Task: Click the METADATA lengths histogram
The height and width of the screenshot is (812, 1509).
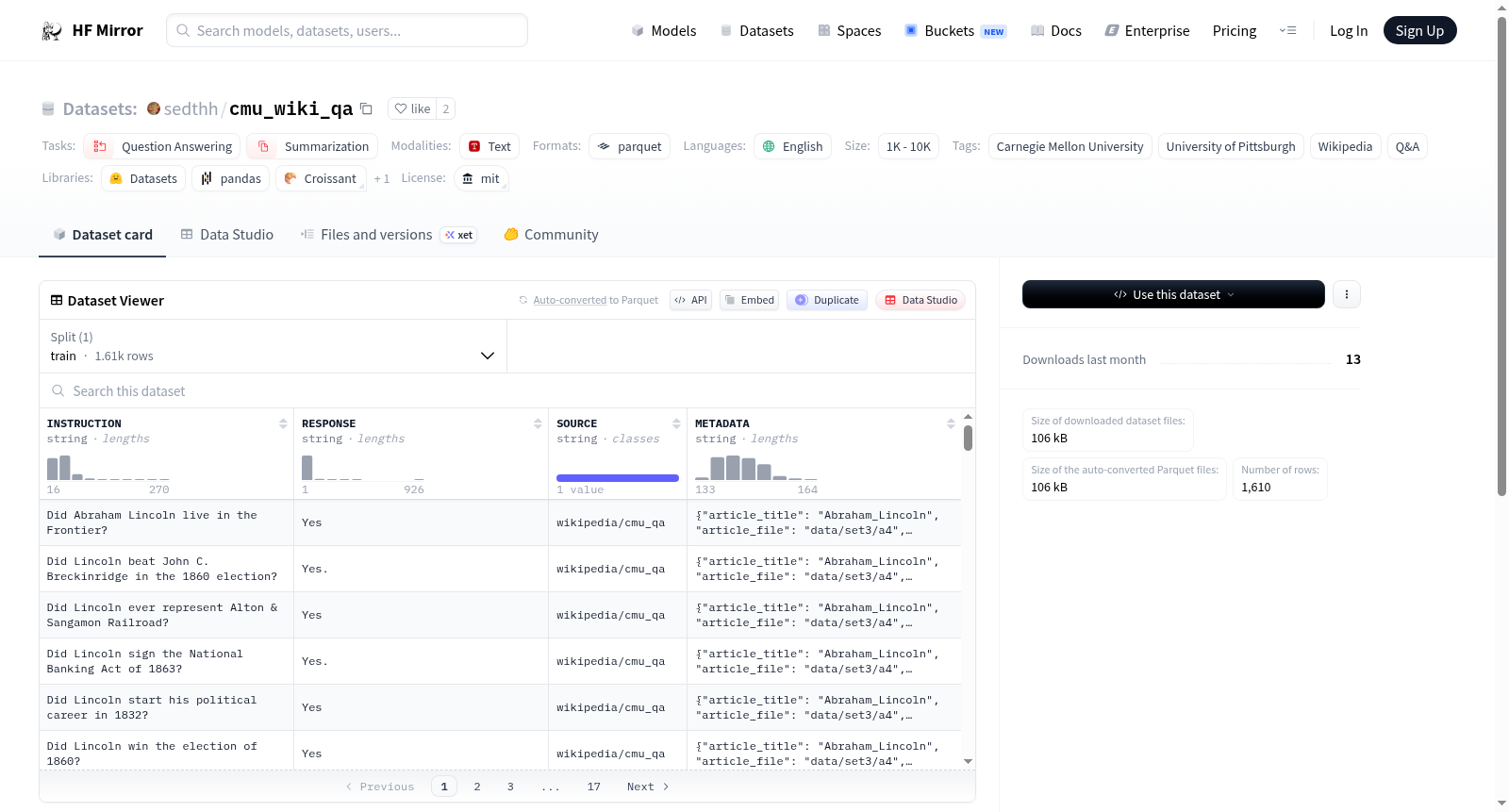Action: 756,468
